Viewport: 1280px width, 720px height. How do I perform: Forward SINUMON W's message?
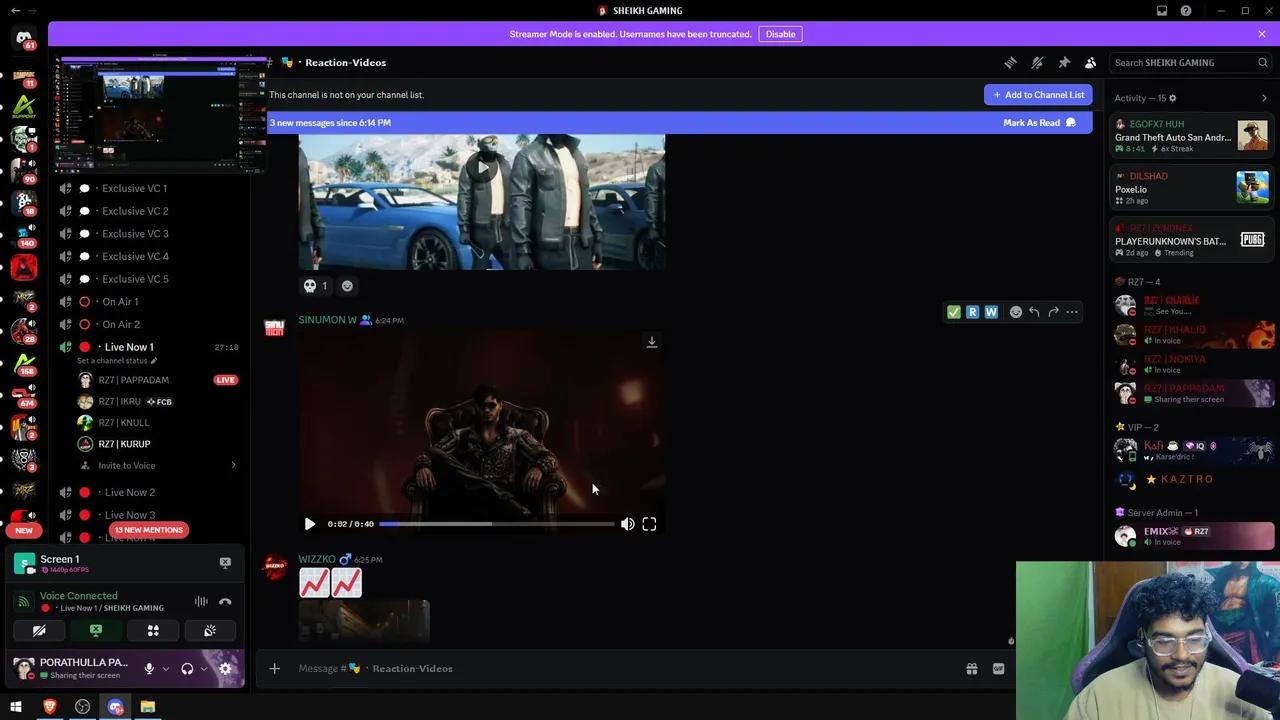pos(1053,312)
